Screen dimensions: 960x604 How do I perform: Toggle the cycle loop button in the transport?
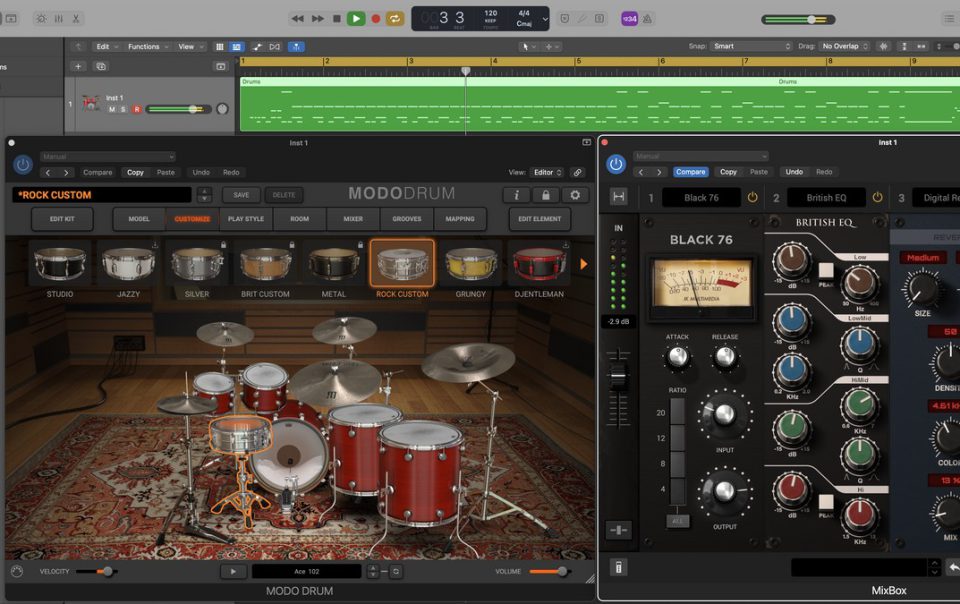[x=395, y=18]
